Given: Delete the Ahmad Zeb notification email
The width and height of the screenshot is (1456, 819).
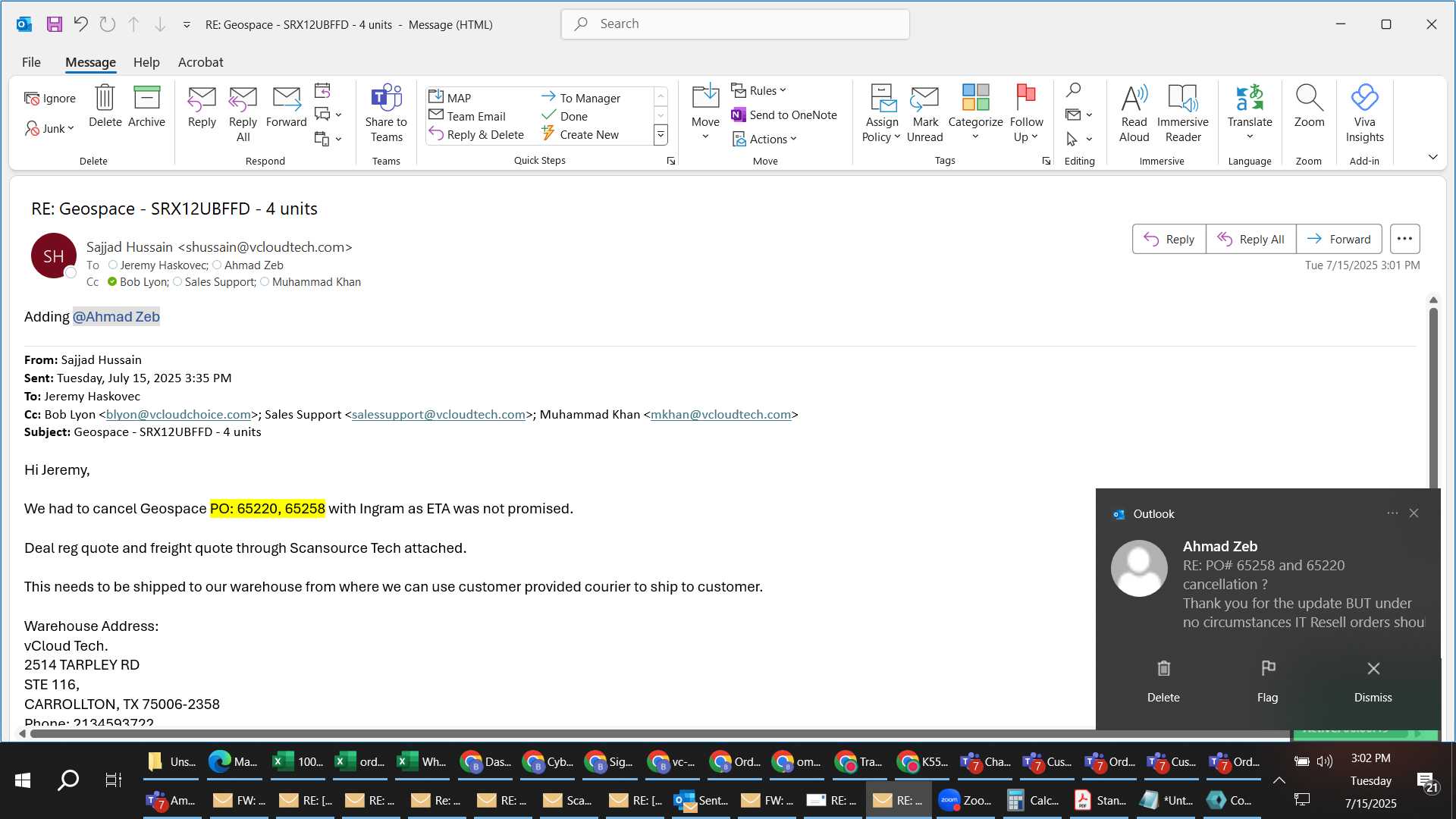Looking at the screenshot, I should 1163,680.
